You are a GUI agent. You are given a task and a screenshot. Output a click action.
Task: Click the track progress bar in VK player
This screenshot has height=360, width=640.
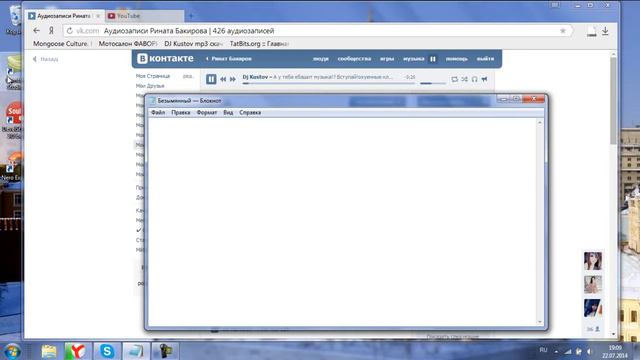329,83
